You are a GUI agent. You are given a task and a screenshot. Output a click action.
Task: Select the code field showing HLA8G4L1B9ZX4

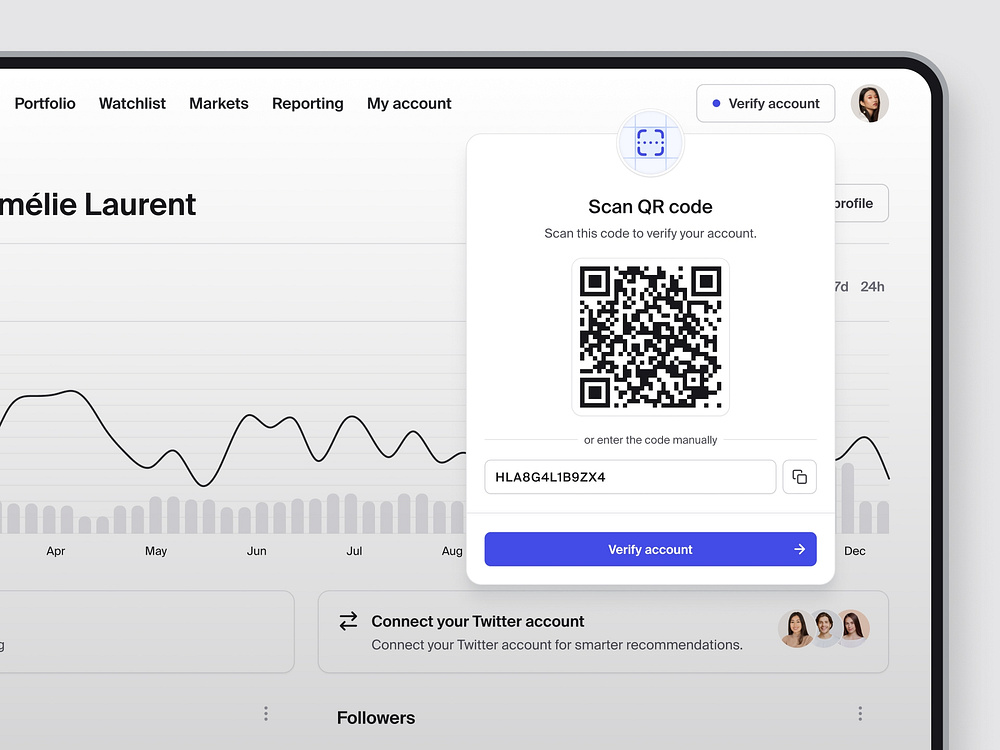(x=630, y=477)
